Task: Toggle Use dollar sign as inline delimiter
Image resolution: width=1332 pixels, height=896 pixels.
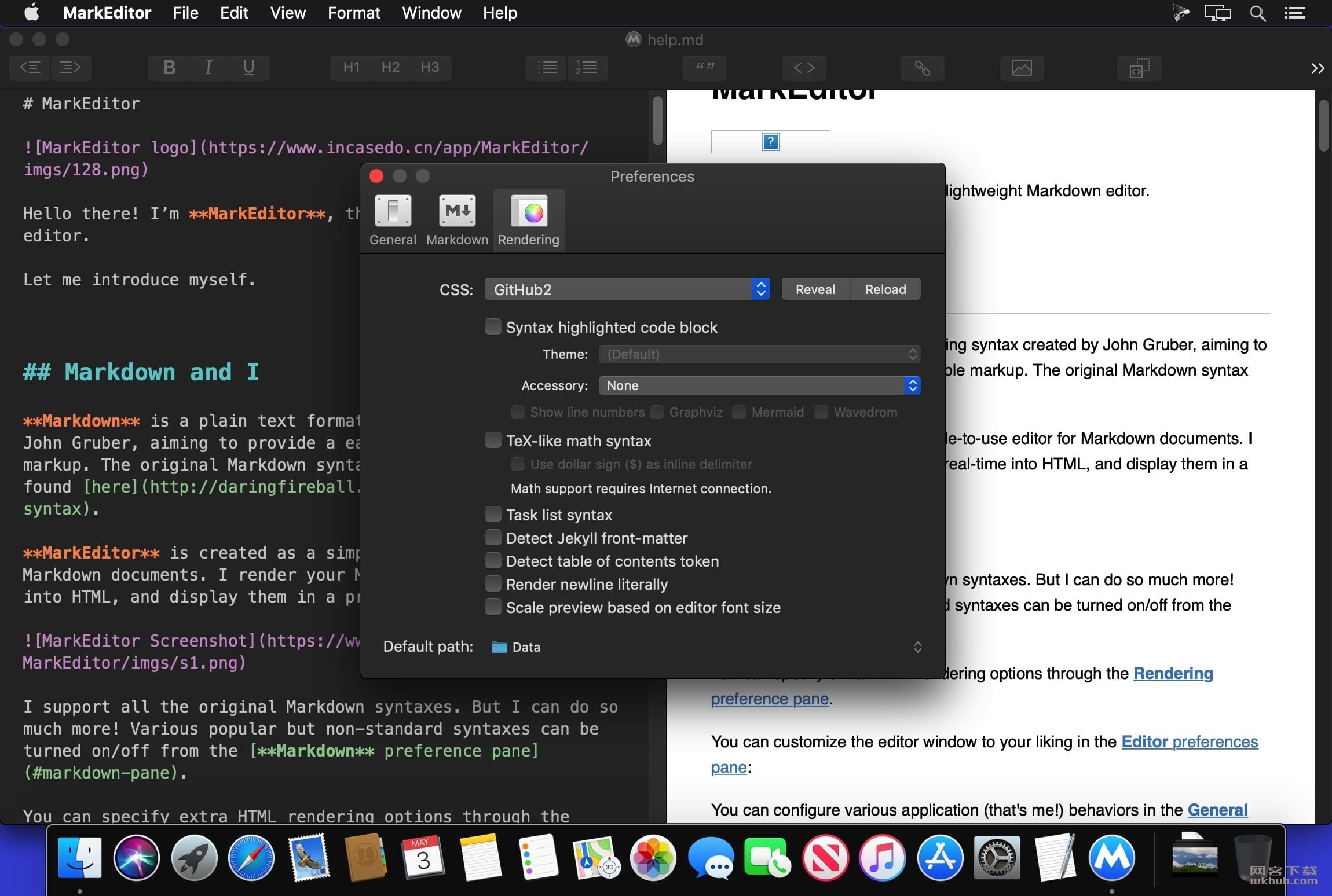Action: click(517, 464)
